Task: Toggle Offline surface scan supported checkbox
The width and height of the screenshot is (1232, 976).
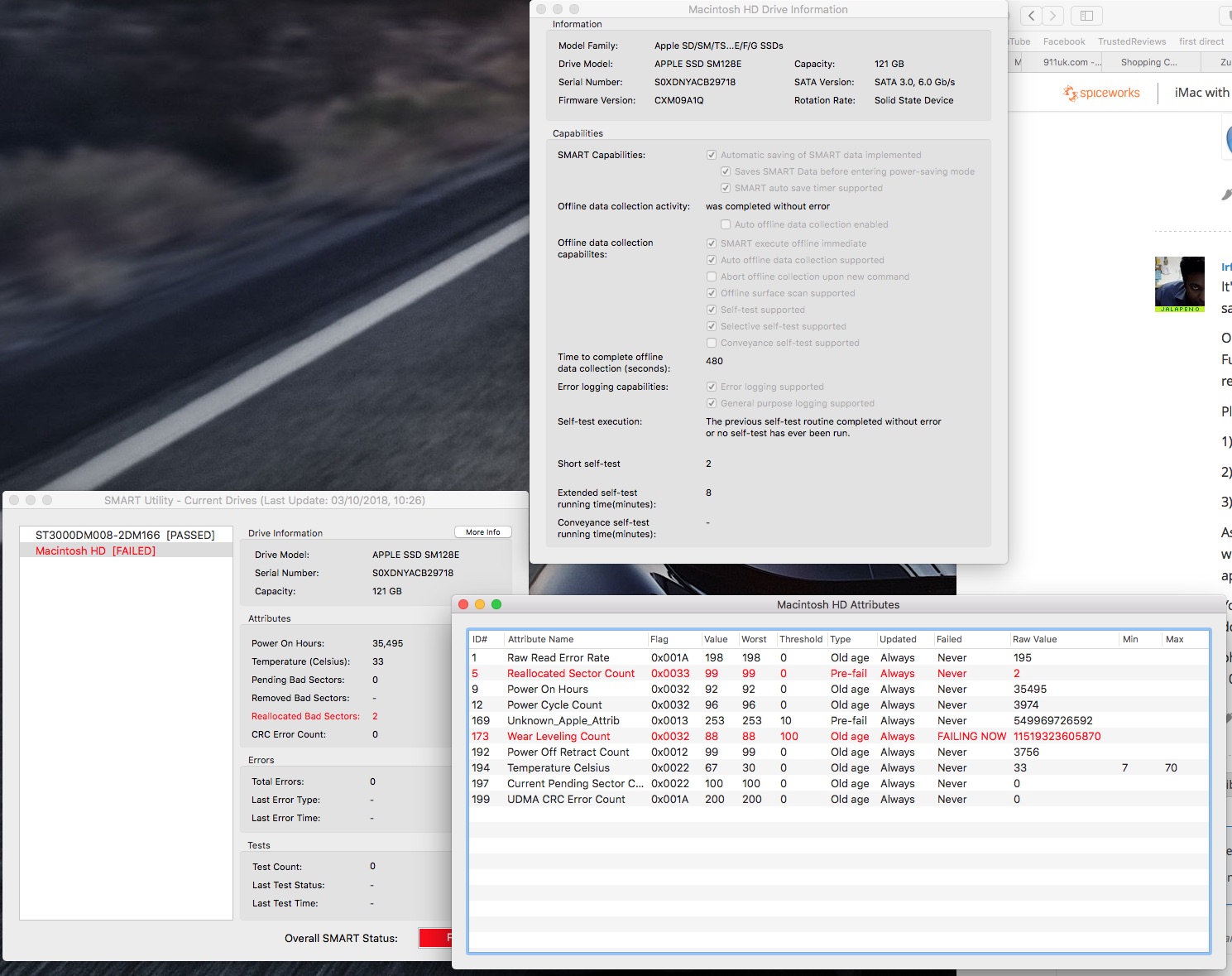Action: tap(712, 293)
